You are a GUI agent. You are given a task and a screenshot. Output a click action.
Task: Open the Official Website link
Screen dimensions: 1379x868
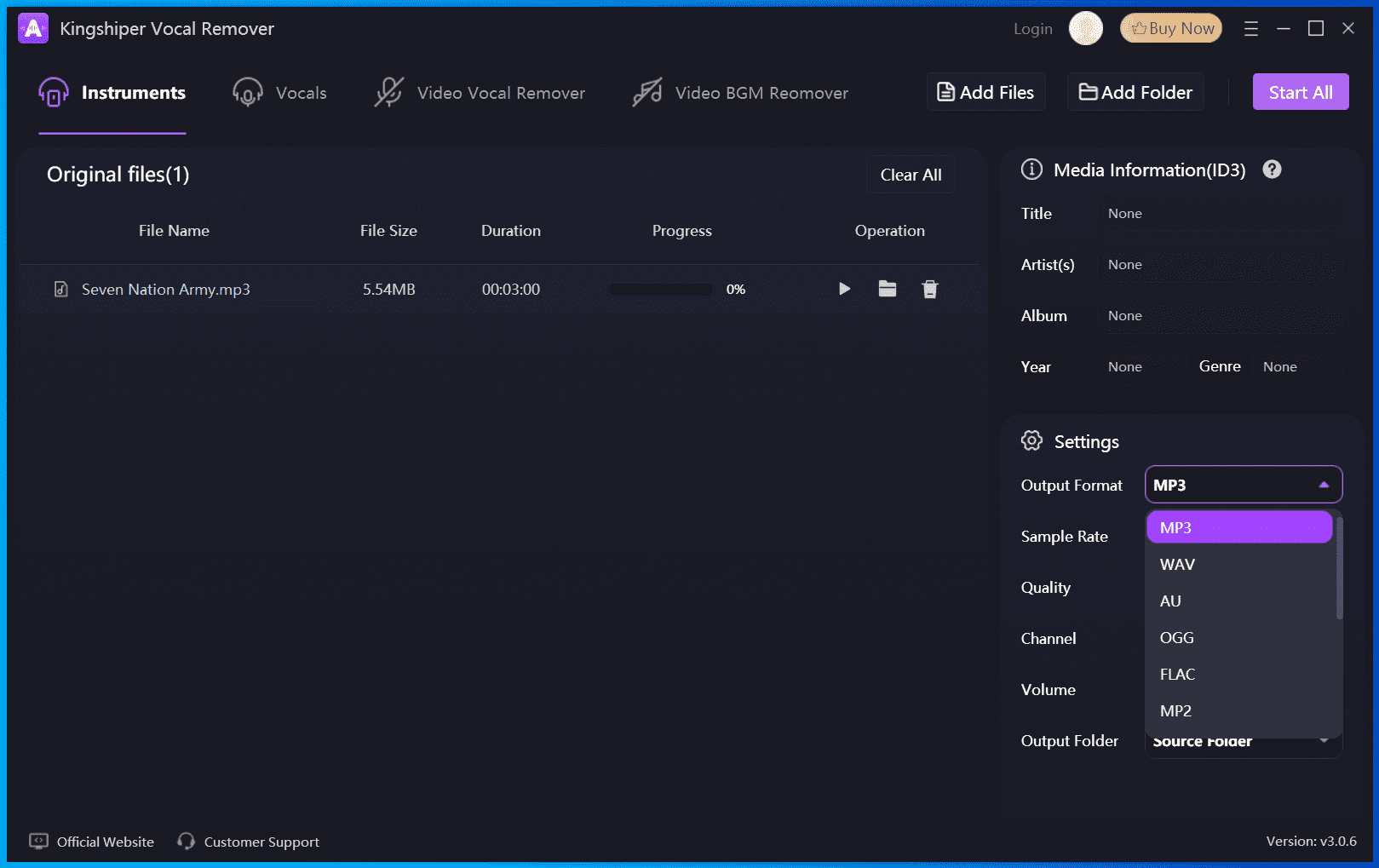(x=106, y=842)
